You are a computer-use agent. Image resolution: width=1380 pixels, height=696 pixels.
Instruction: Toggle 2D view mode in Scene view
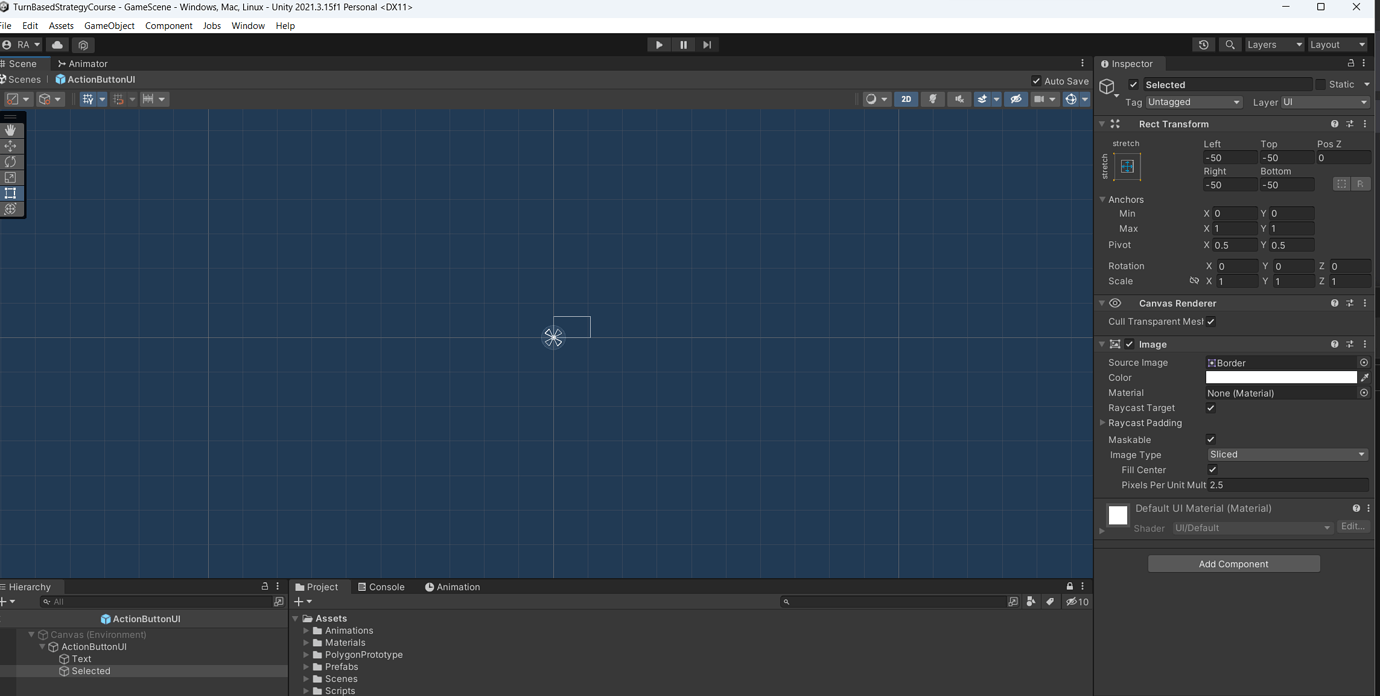click(906, 99)
